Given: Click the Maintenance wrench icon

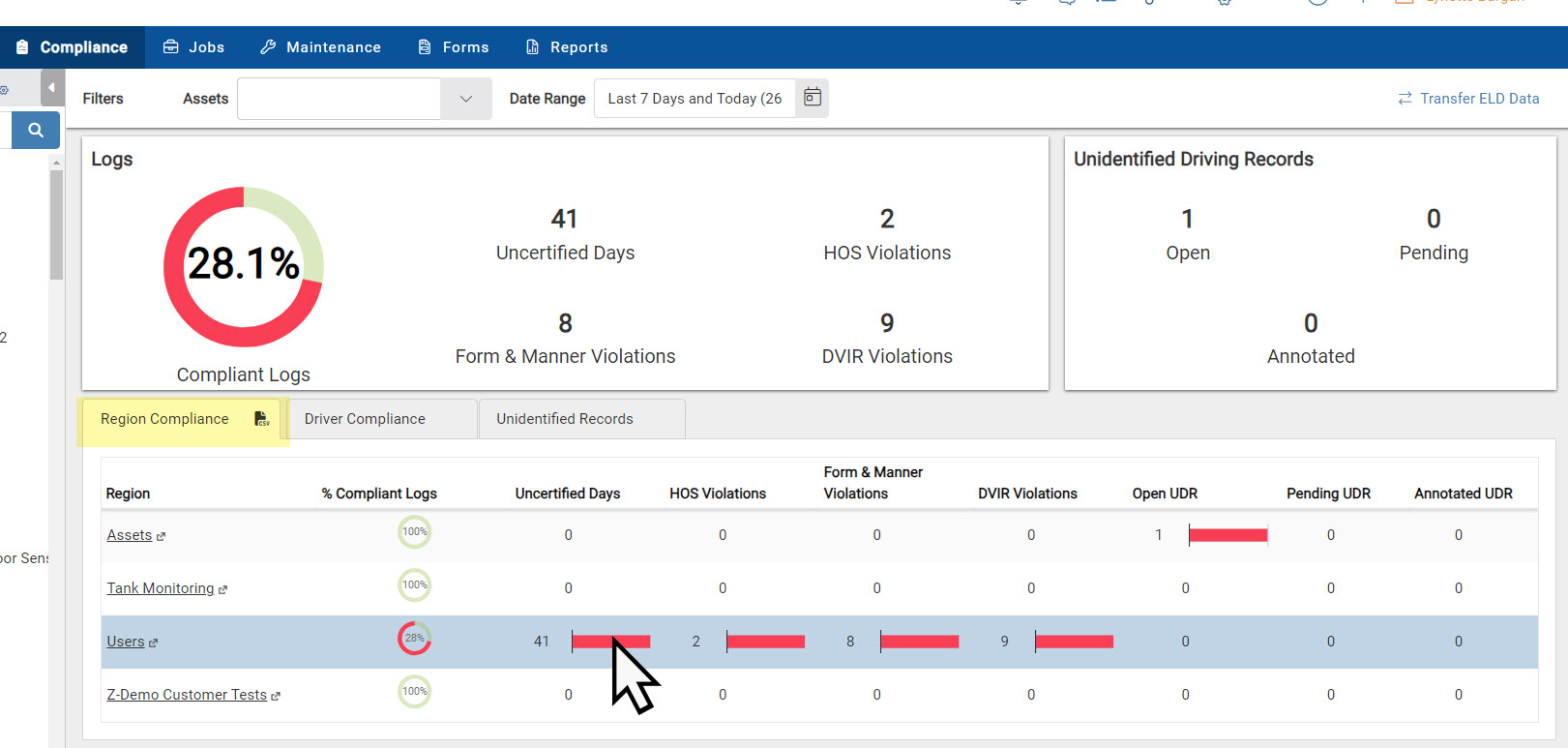Looking at the screenshot, I should click(x=268, y=46).
